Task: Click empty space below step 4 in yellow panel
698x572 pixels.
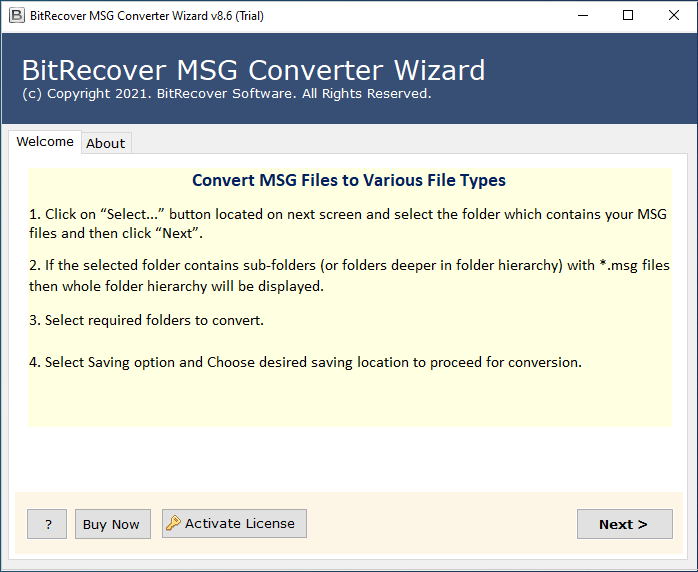Action: 348,402
